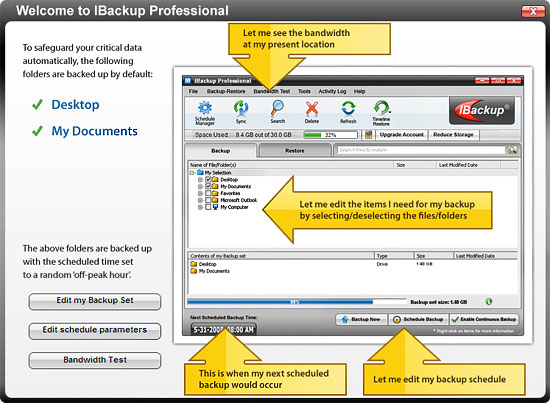This screenshot has width=550, height=403.
Task: Uncheck the My Documents checkbox in the tree
Action: pos(208,186)
